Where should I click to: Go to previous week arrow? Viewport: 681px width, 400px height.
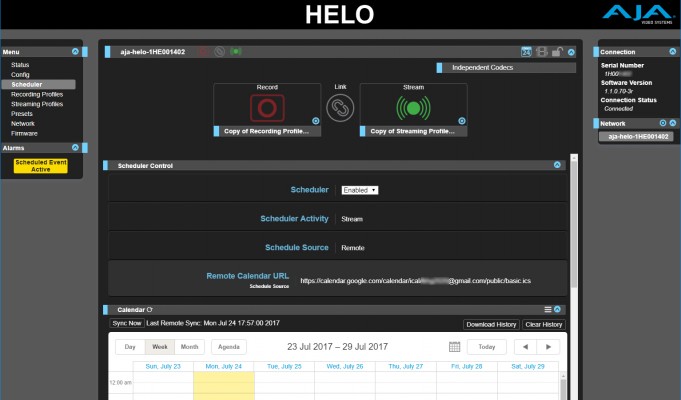[x=526, y=347]
